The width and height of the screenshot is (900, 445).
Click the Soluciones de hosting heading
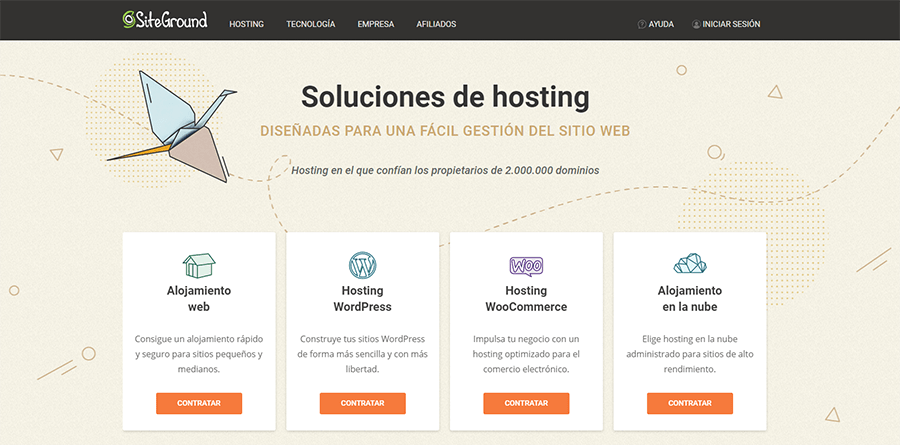pyautogui.click(x=445, y=97)
